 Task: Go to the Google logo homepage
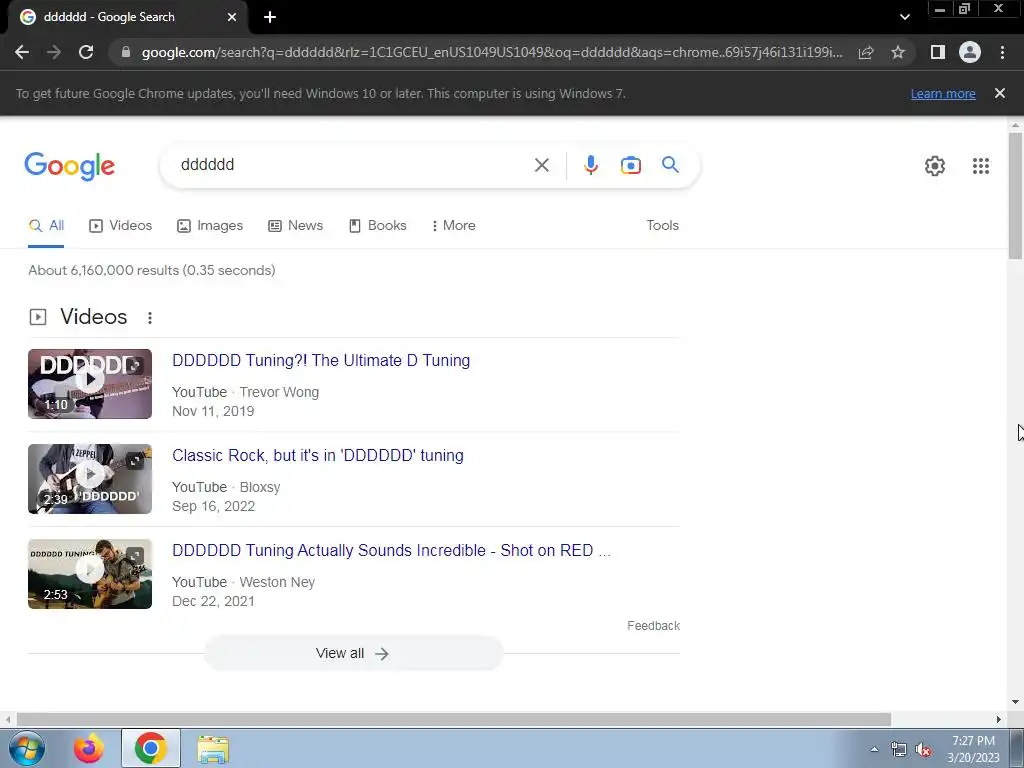pos(69,166)
